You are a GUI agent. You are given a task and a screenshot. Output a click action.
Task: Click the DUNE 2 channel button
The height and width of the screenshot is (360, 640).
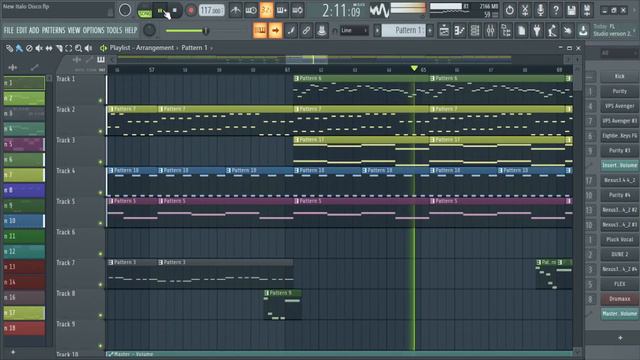619,254
